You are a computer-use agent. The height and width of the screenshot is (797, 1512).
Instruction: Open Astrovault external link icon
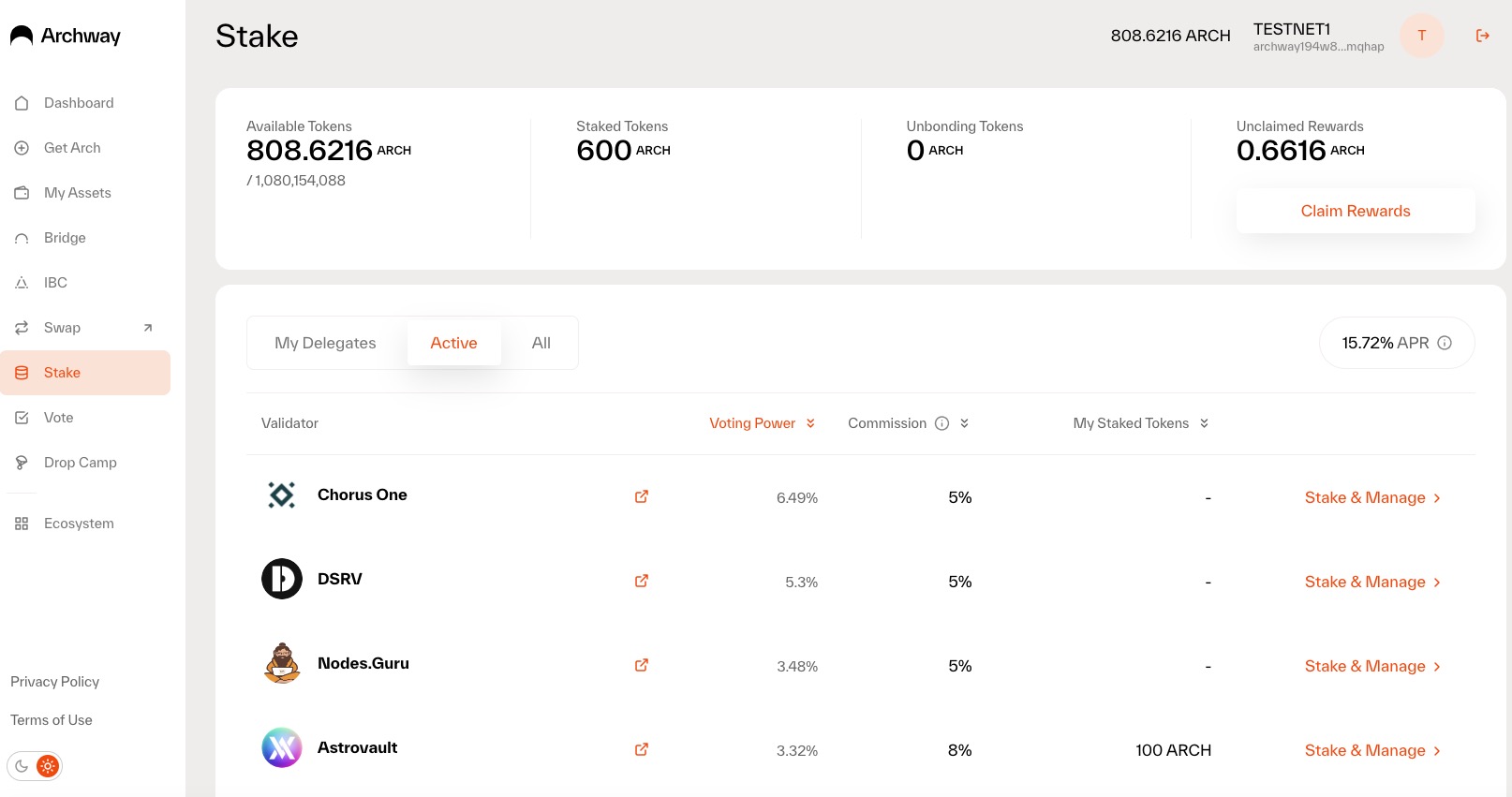(x=642, y=749)
